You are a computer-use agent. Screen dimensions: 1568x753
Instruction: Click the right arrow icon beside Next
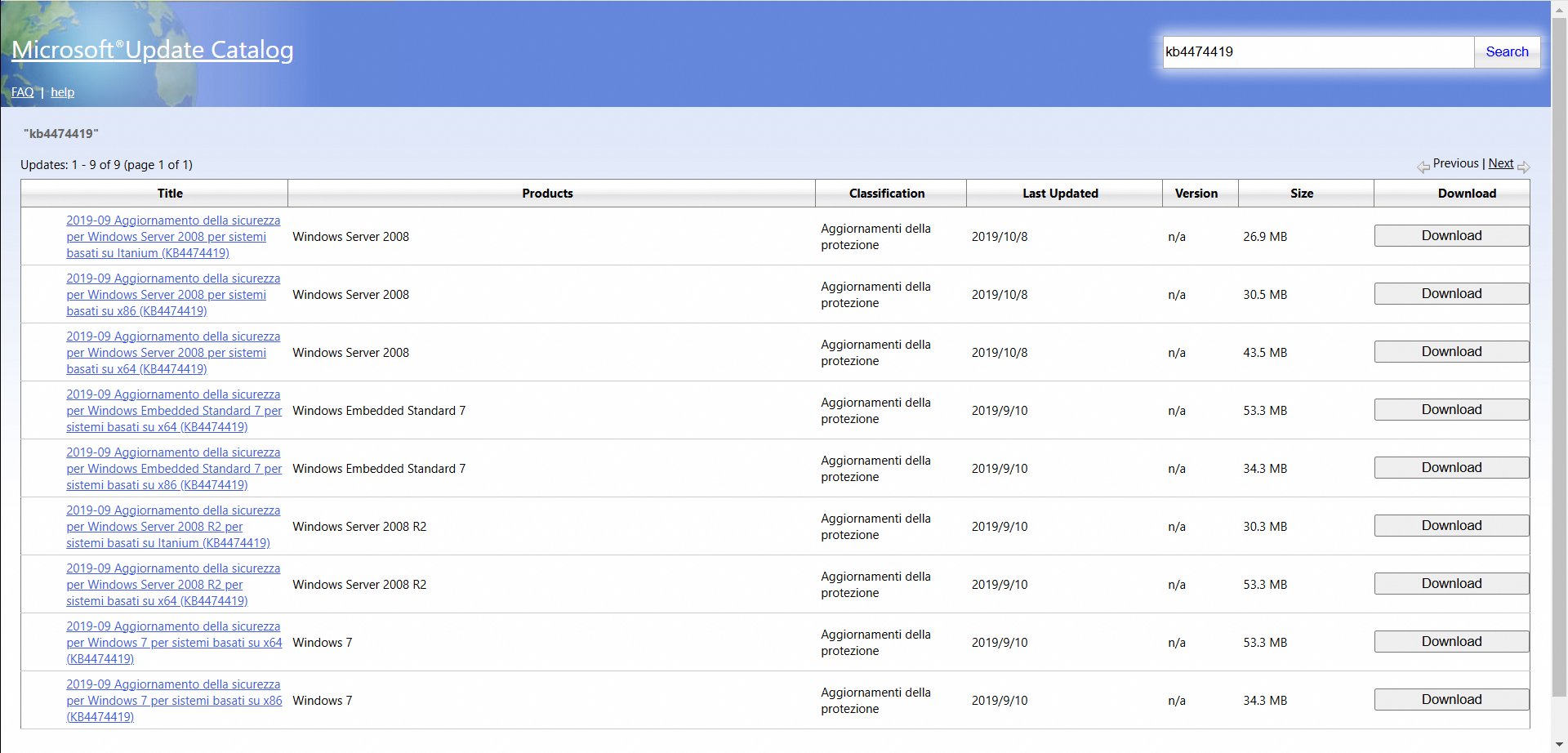pos(1524,166)
